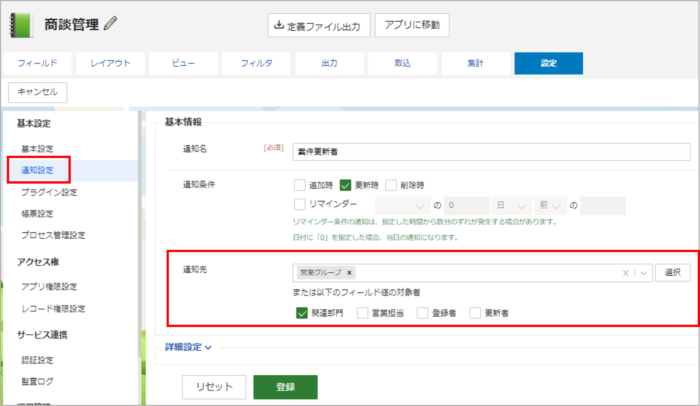Screen dimensions: 700x406
Task: Click the 定義ファイル出力 button
Action: click(x=319, y=25)
